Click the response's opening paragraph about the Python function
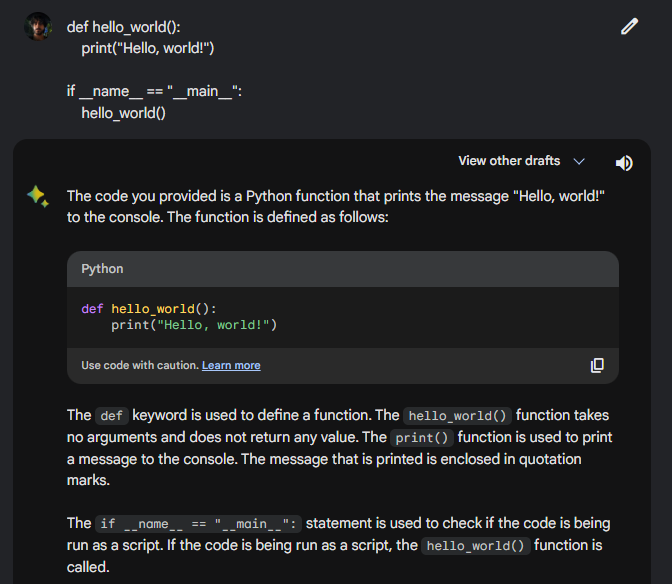 coord(336,206)
